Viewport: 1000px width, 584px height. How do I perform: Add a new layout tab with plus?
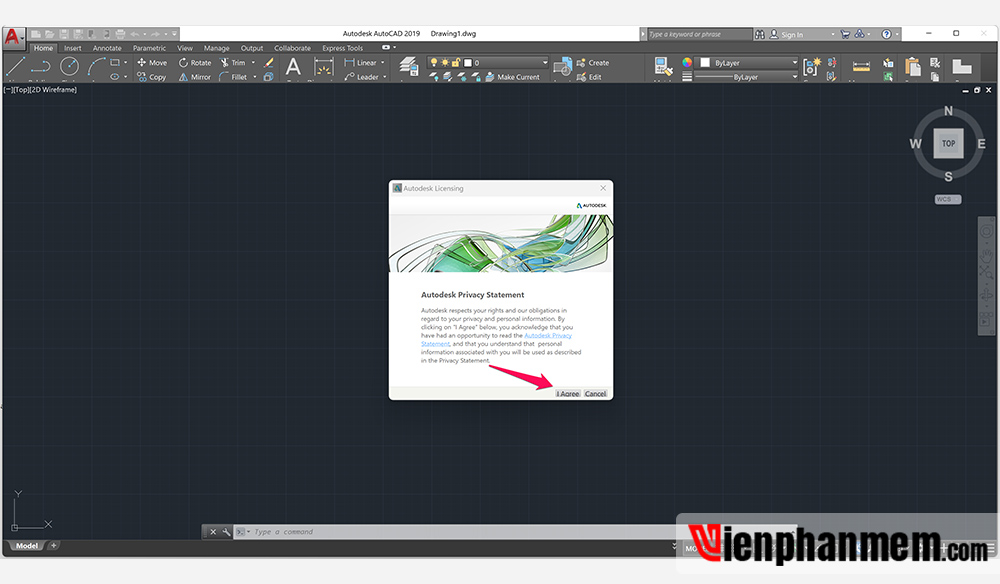coord(54,546)
